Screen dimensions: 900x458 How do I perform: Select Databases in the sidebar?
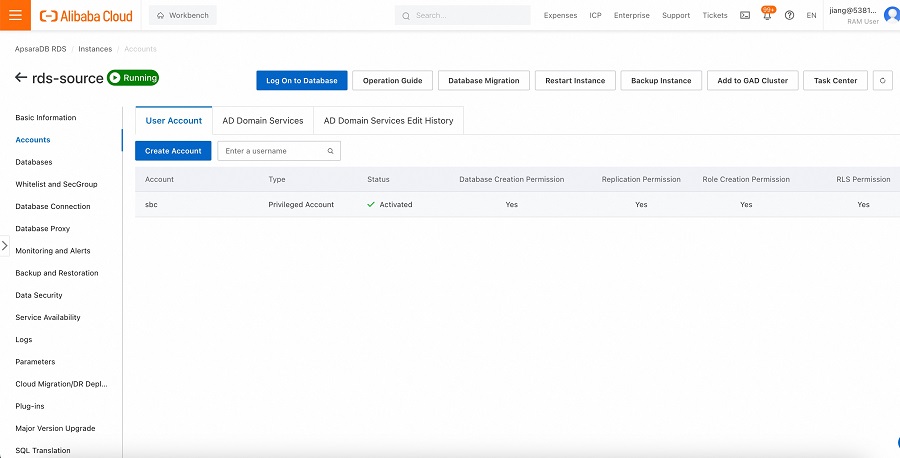coord(34,162)
